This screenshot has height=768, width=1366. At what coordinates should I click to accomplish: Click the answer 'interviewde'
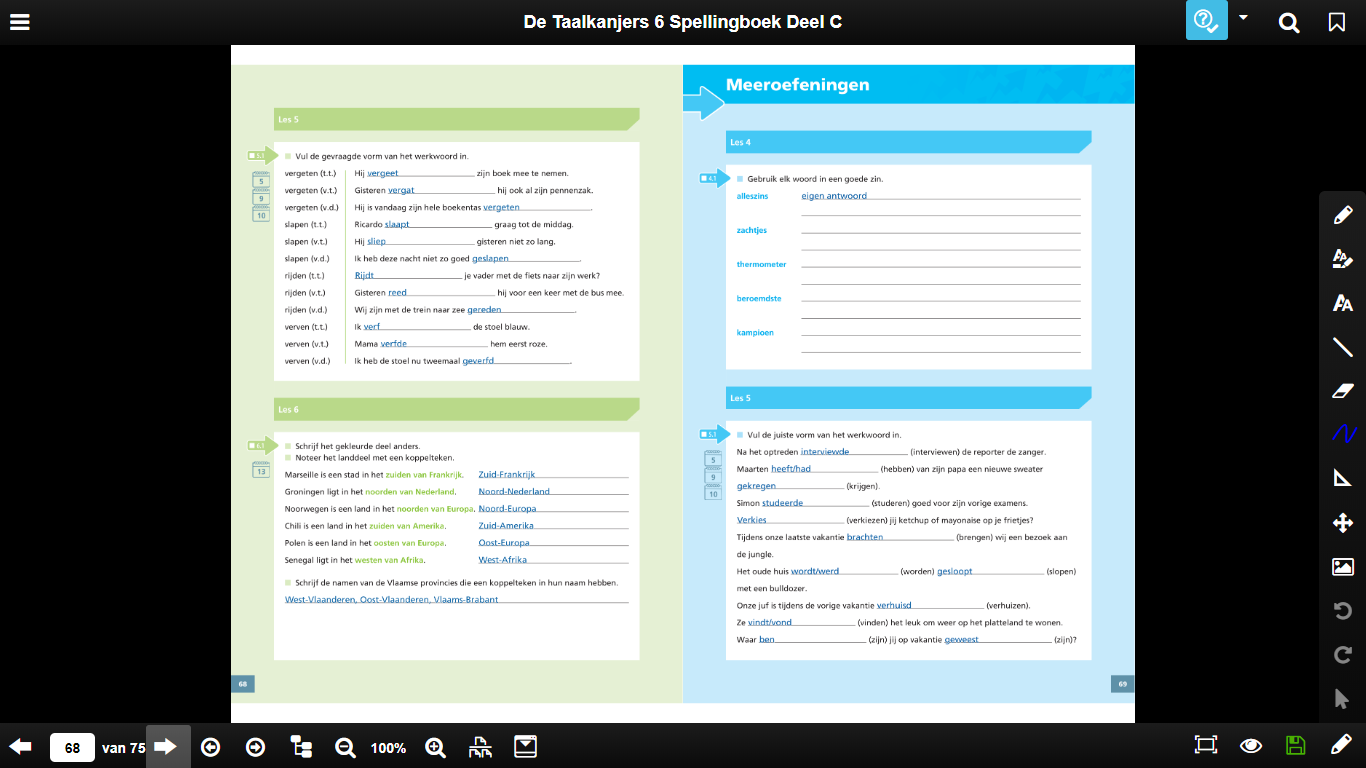coord(825,452)
